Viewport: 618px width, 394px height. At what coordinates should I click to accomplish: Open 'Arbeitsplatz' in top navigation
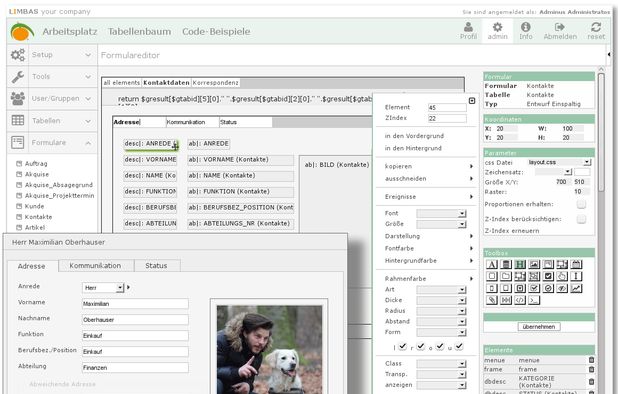click(70, 32)
